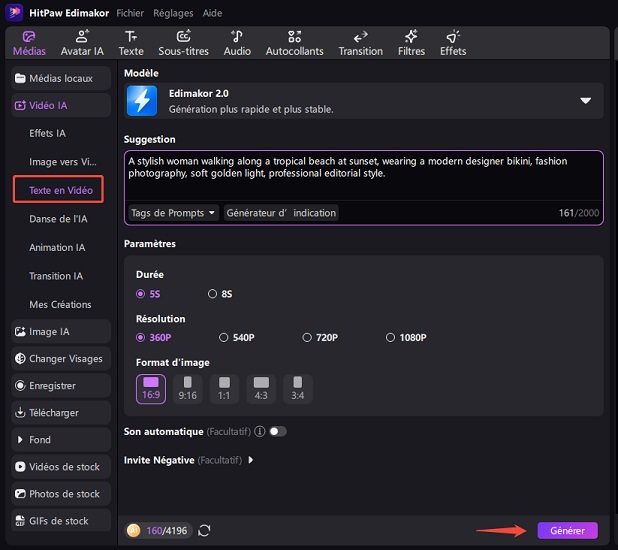Select 720P resolution
Screen dimensions: 618x550
pyautogui.click(x=320, y=338)
